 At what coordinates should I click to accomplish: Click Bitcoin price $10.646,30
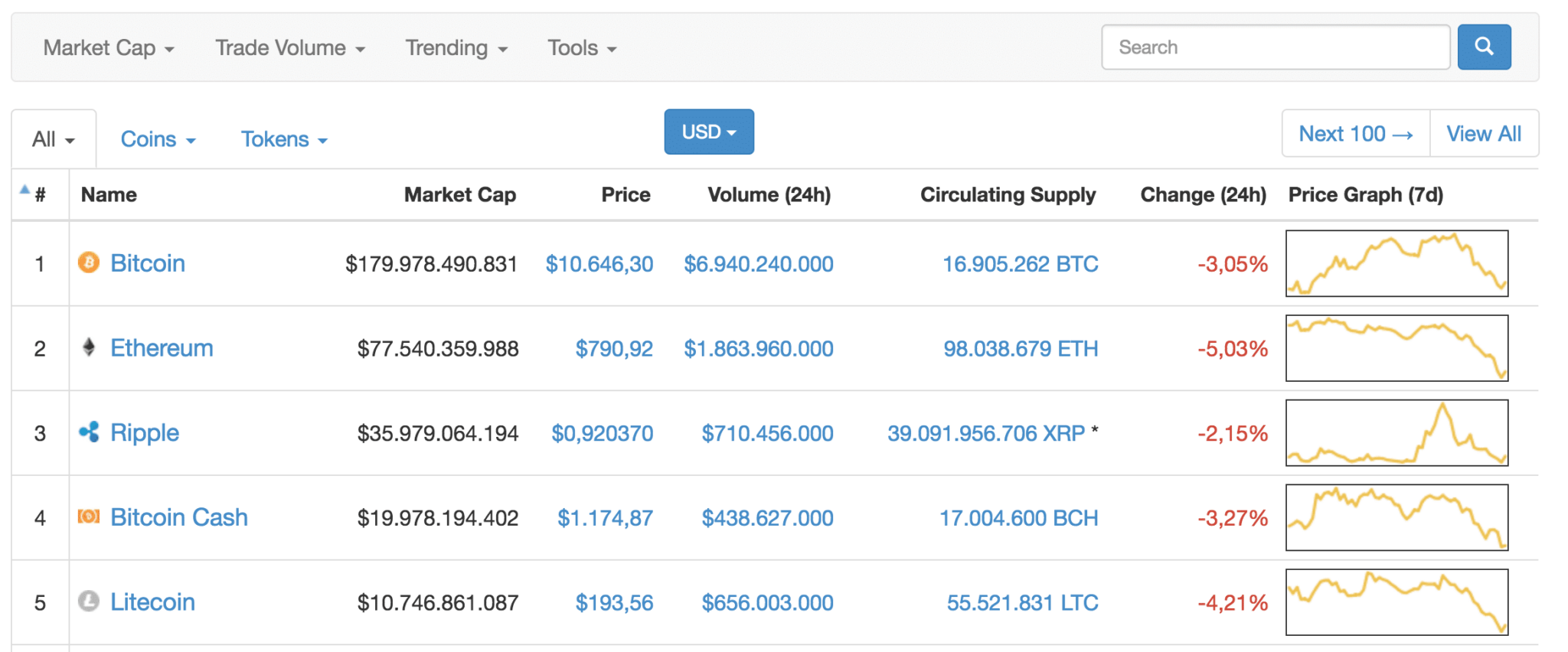[x=599, y=264]
